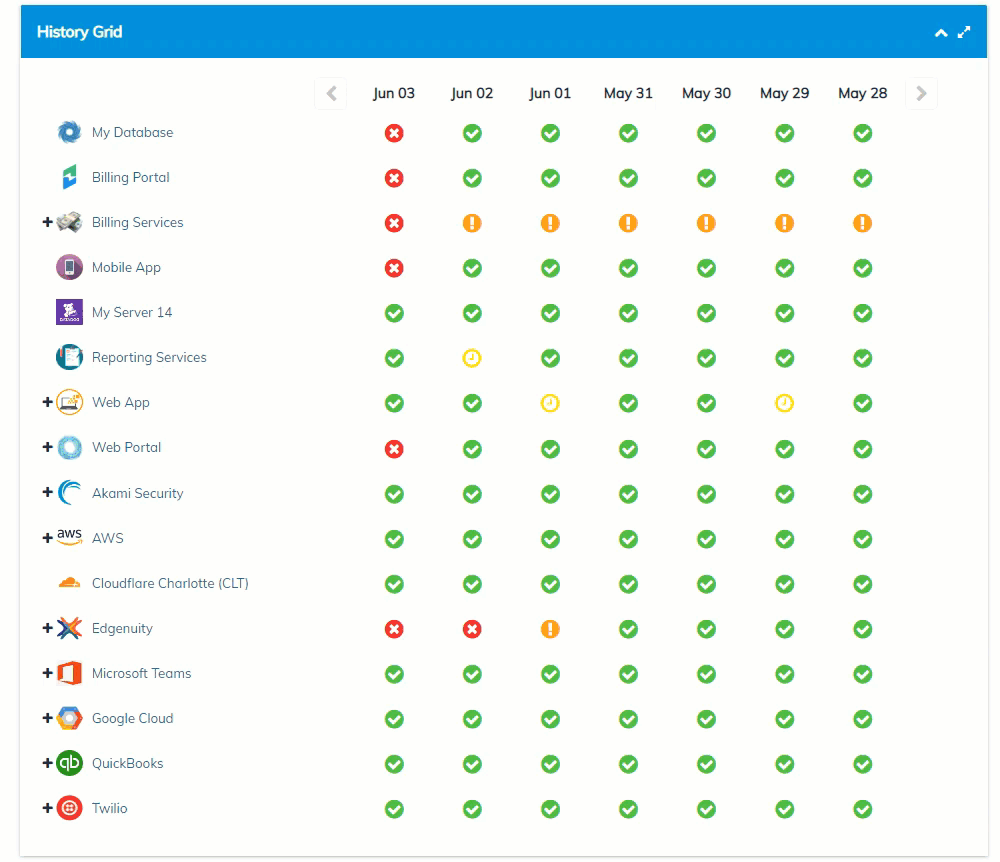Viewport: 1000px width, 862px height.
Task: Click My Database red outage status Jun 03
Action: (394, 133)
